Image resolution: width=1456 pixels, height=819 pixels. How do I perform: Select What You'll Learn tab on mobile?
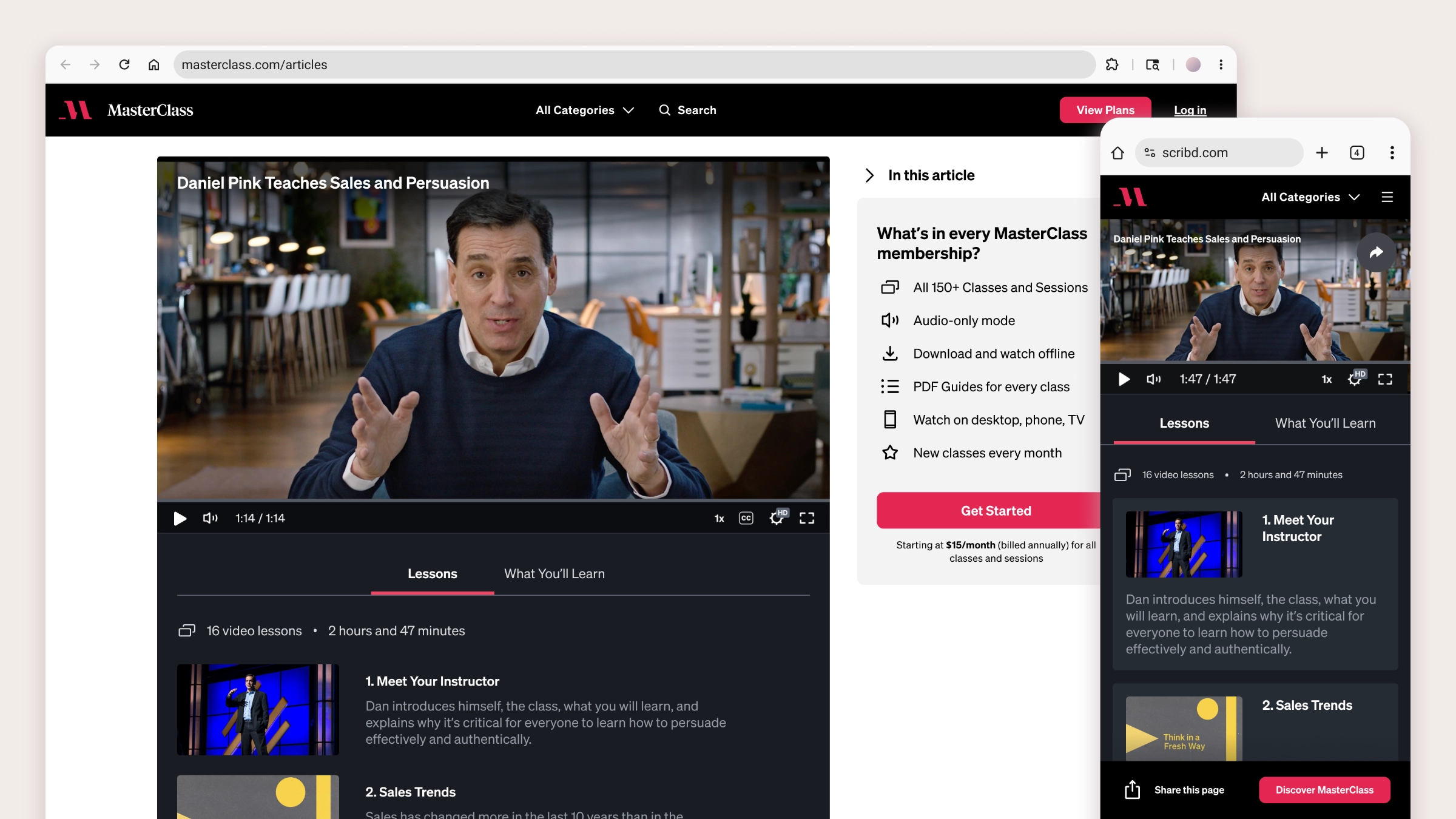click(x=1326, y=423)
